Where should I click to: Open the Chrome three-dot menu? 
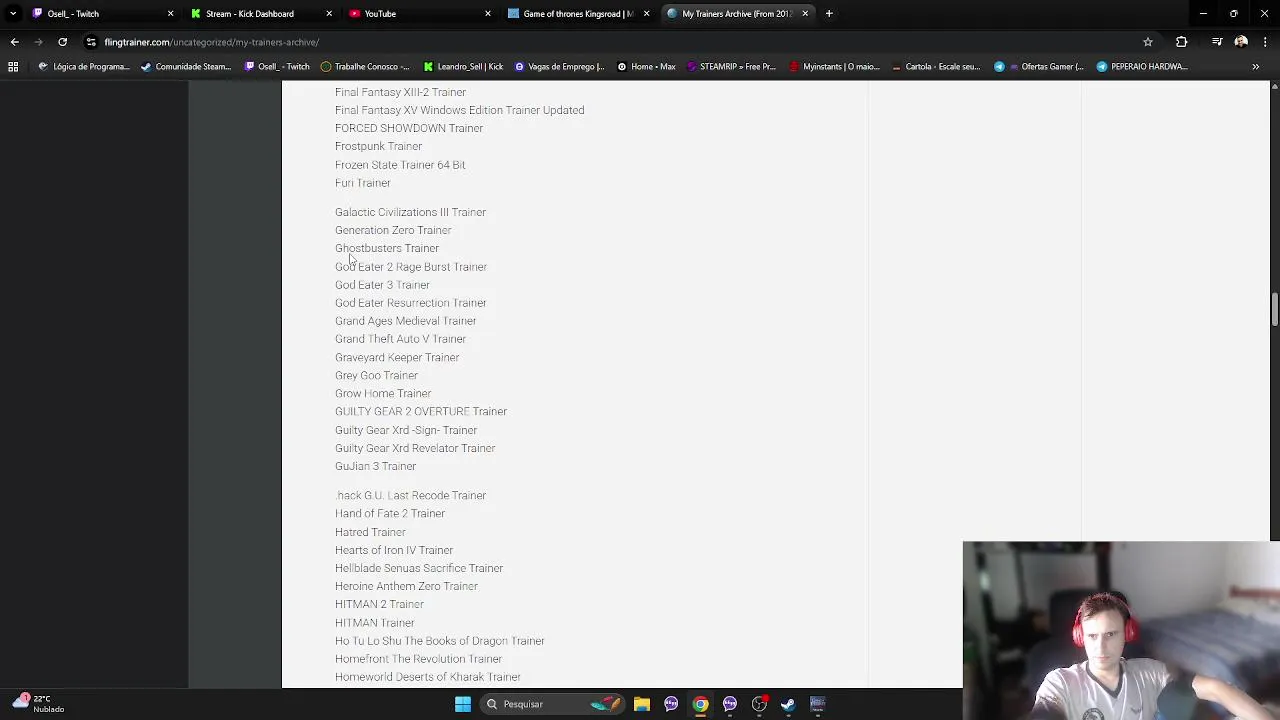click(x=1264, y=42)
